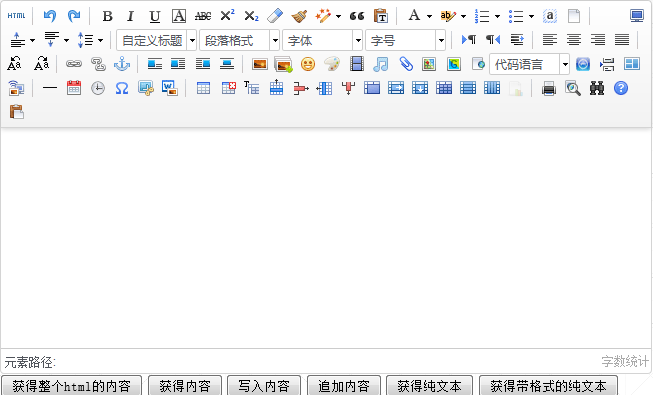The width and height of the screenshot is (653, 395).
Task: Insert a horizontal rule line
Action: pyautogui.click(x=50, y=88)
